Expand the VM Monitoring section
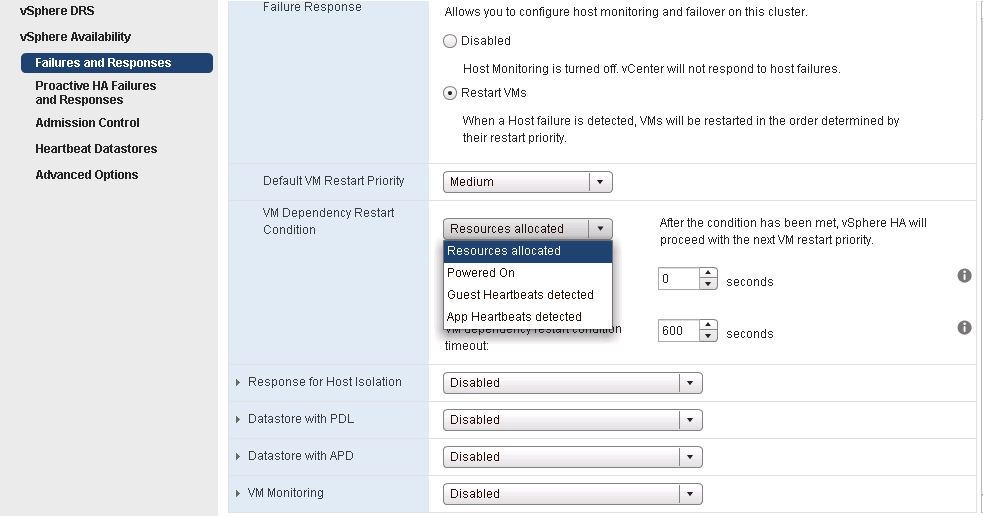This screenshot has width=983, height=516. [x=238, y=493]
